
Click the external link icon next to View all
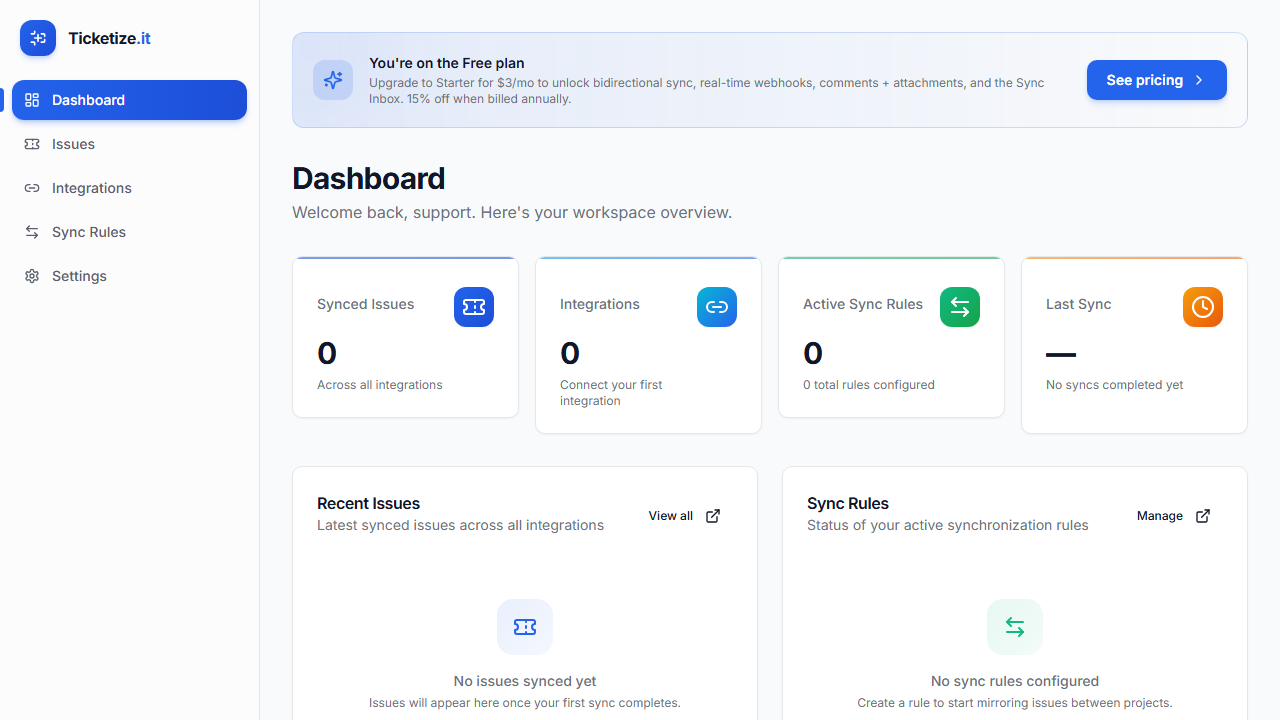713,516
